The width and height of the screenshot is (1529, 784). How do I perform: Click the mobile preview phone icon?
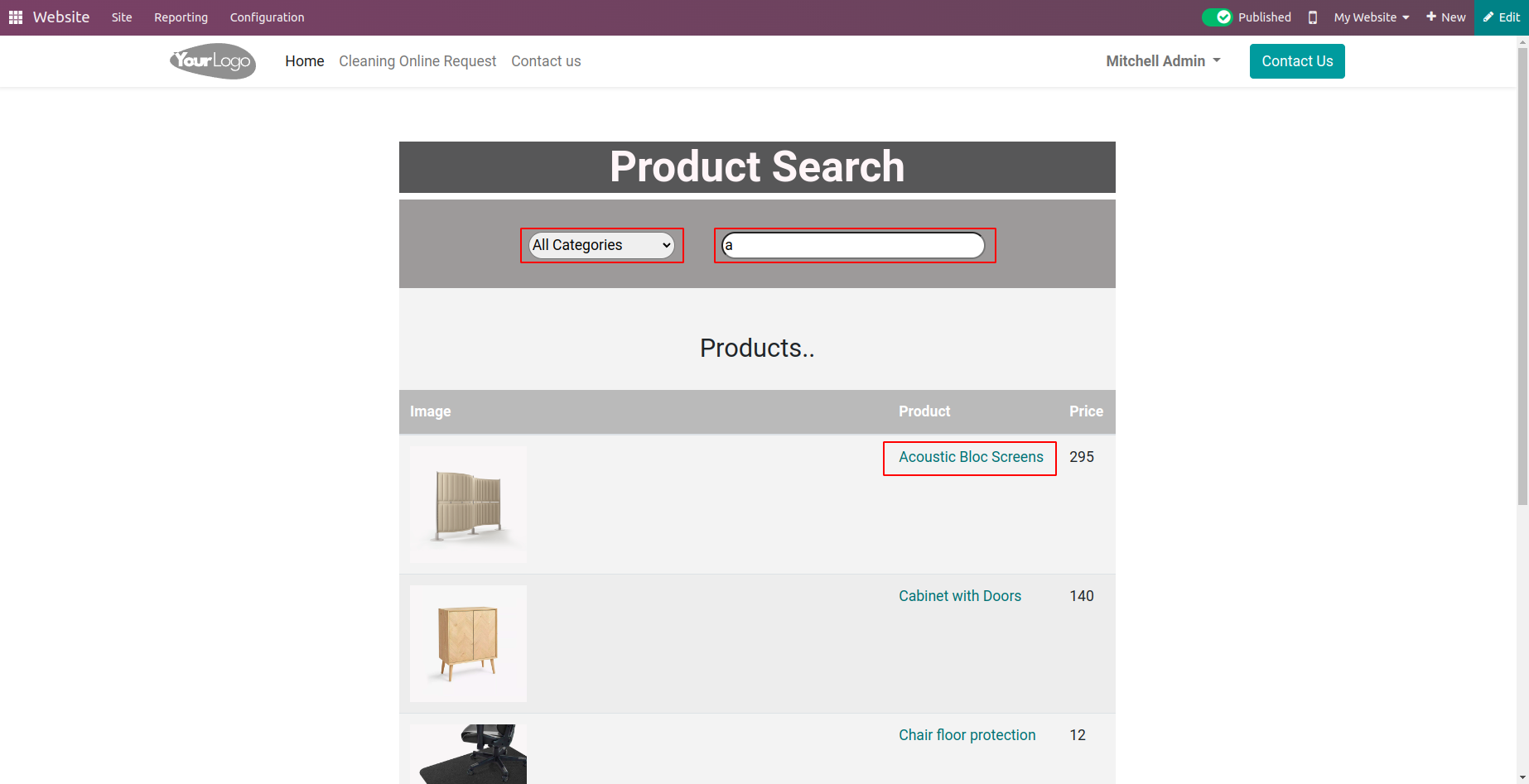[1313, 17]
